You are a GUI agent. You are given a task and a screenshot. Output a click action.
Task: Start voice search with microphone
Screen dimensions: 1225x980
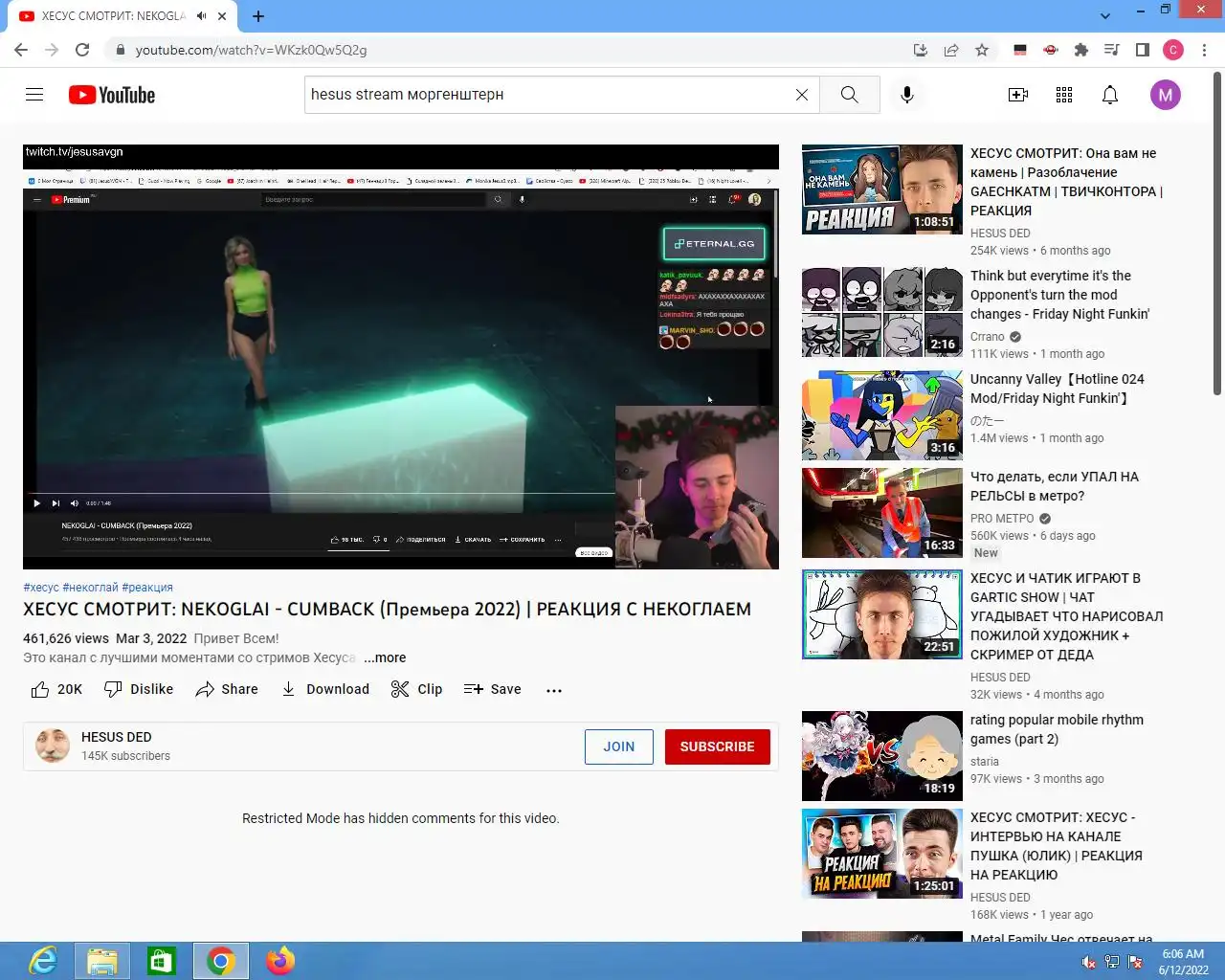pos(907,95)
